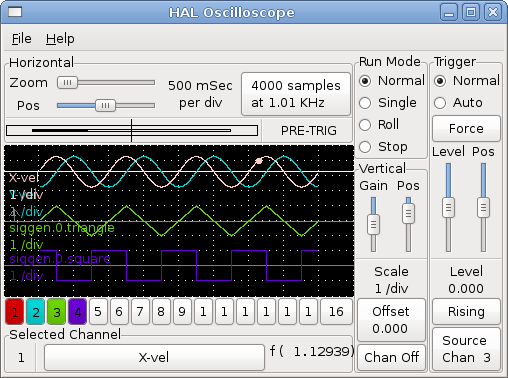Open the File menu
Screen dimensions: 508x378
coord(22,39)
